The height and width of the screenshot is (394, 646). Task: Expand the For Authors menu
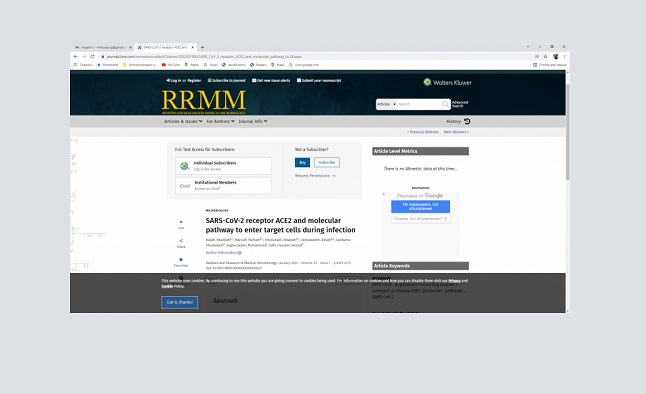[220, 121]
